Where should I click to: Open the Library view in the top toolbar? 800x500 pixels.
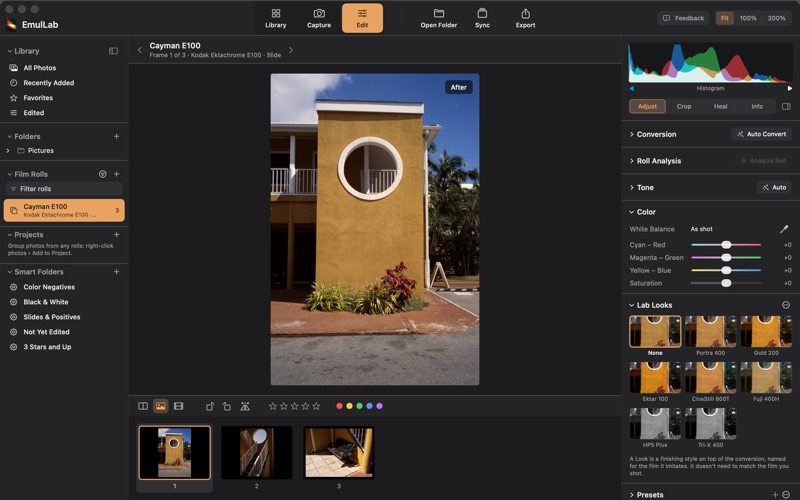pos(276,18)
